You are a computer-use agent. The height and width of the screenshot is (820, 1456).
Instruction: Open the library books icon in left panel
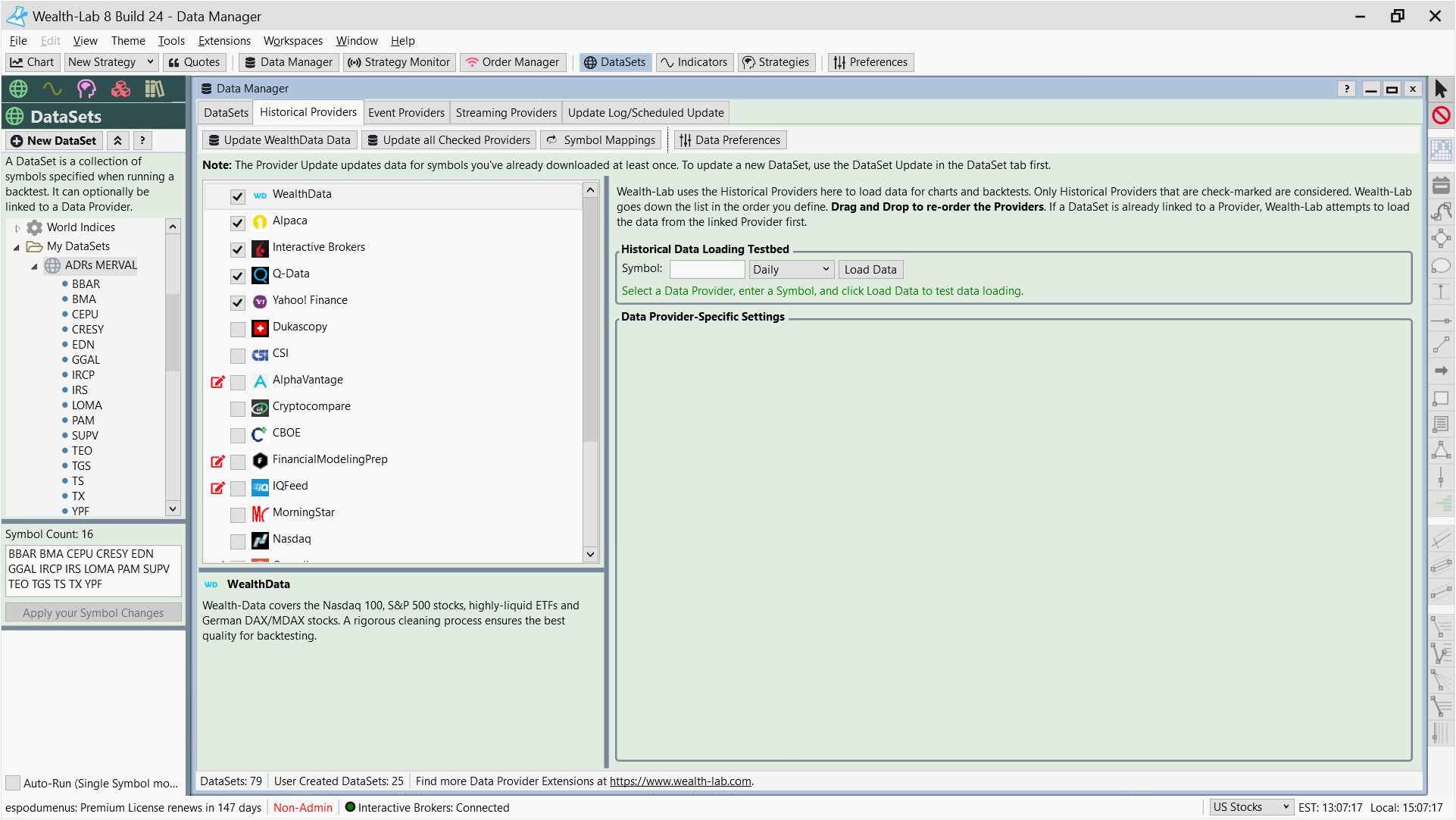coord(155,89)
